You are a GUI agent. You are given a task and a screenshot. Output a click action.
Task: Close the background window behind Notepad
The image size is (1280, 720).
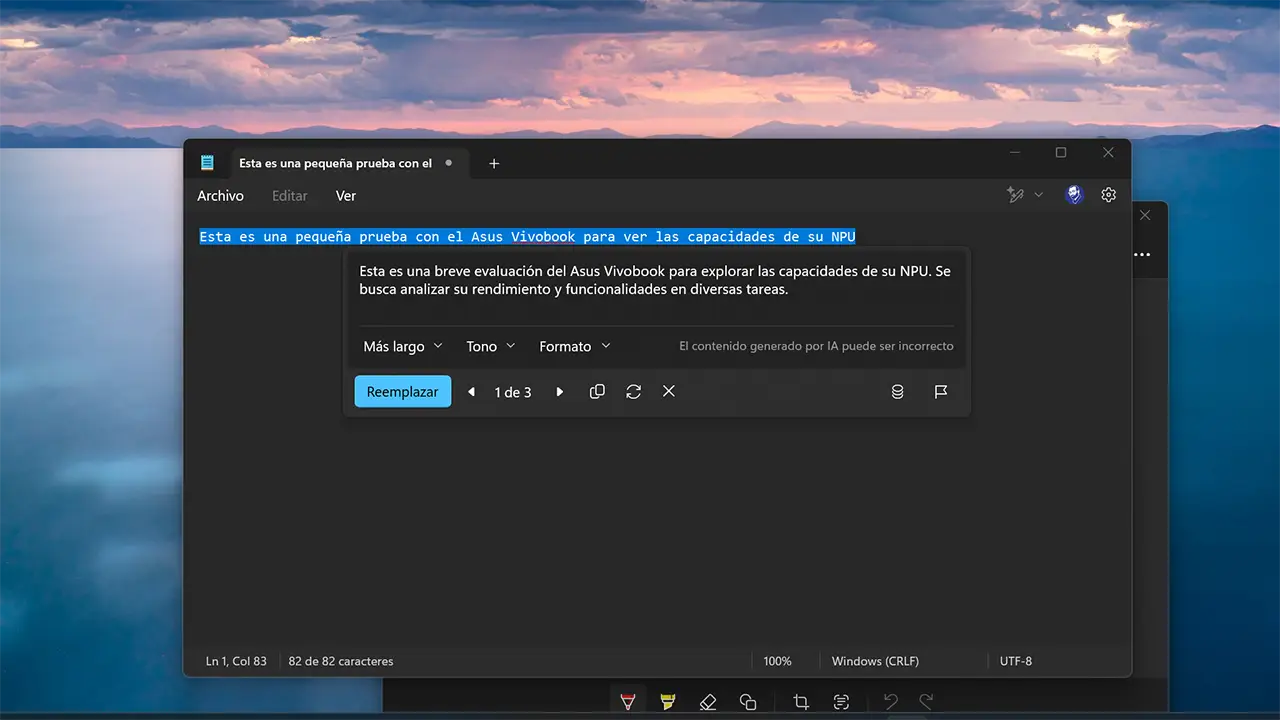[x=1145, y=215]
